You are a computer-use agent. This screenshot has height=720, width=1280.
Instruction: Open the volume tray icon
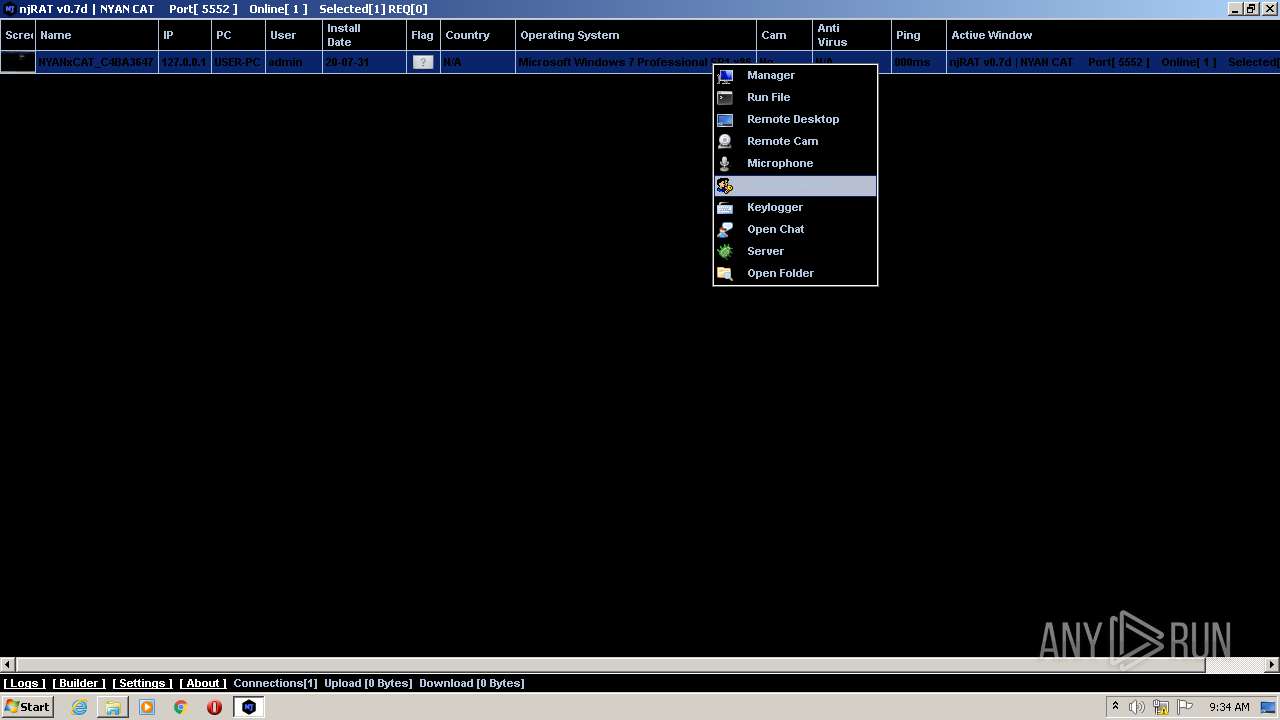click(1137, 707)
